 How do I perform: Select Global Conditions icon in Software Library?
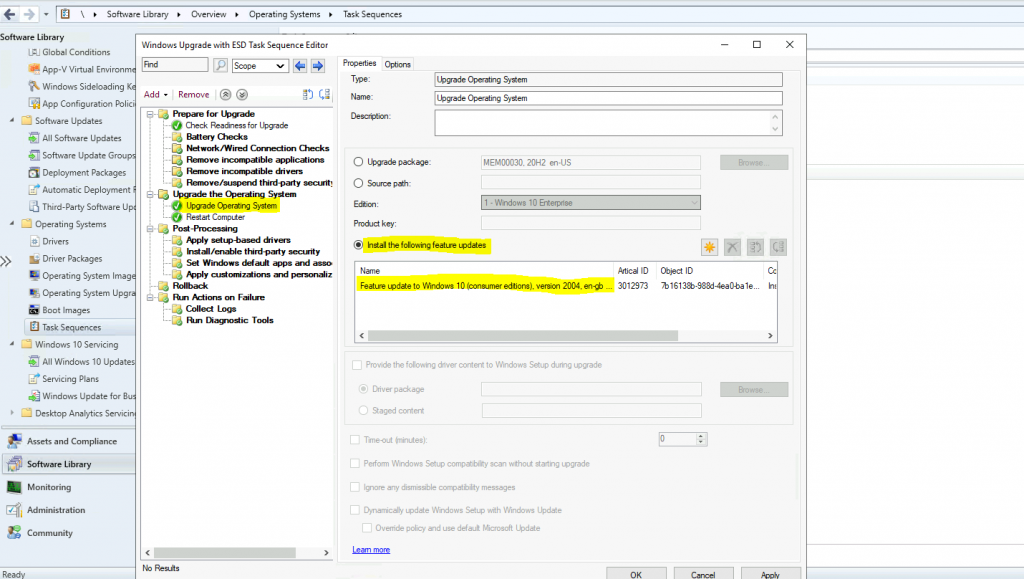click(34, 52)
